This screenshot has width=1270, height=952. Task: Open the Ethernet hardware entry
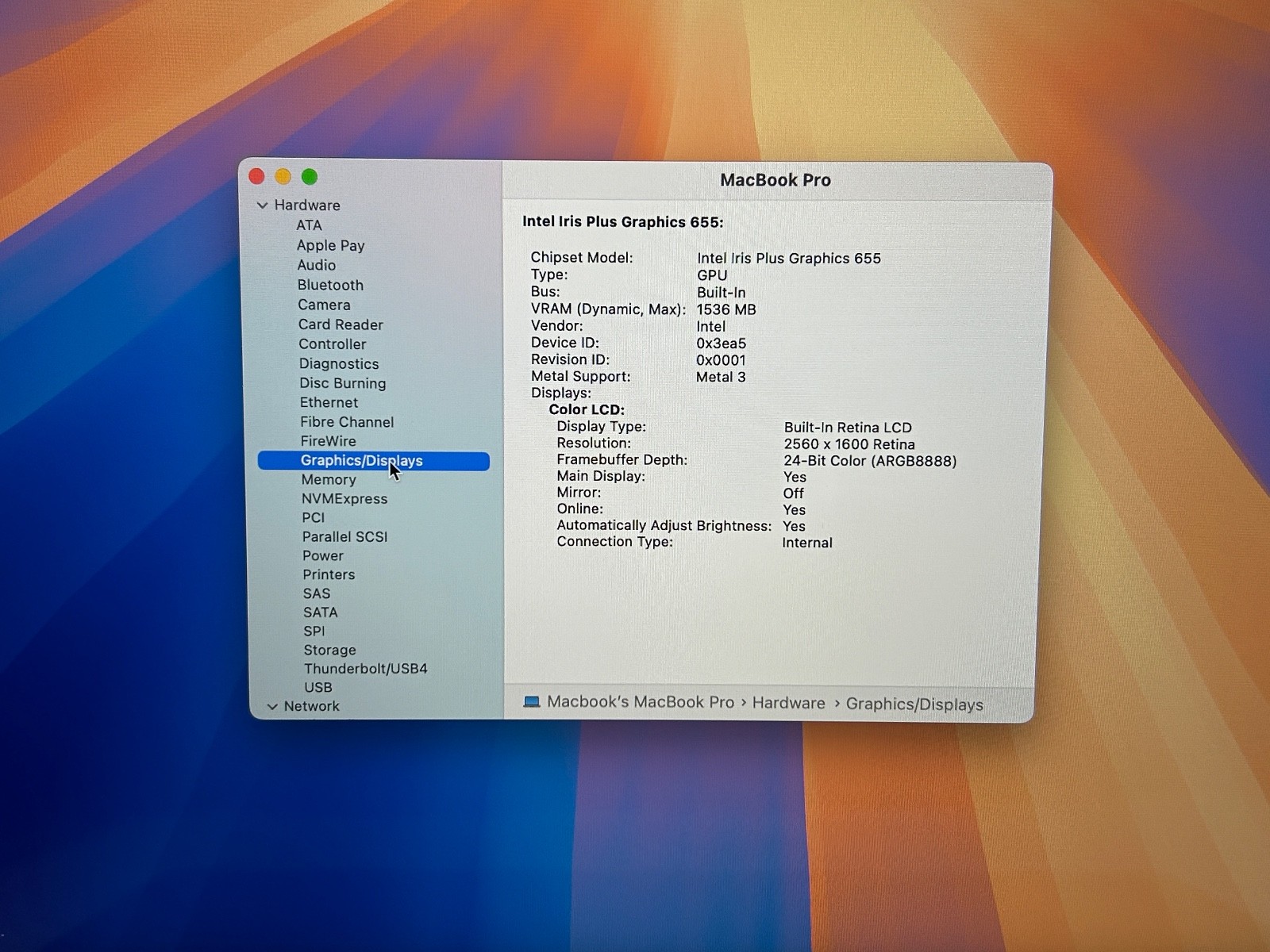(x=329, y=402)
